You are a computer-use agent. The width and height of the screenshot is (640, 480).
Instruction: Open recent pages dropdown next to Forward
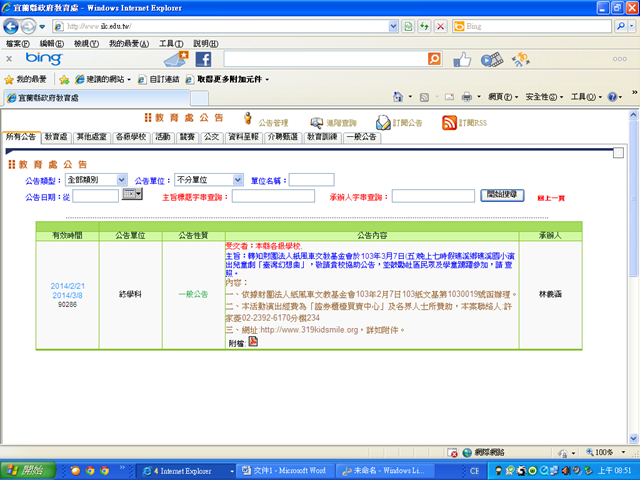(42, 27)
